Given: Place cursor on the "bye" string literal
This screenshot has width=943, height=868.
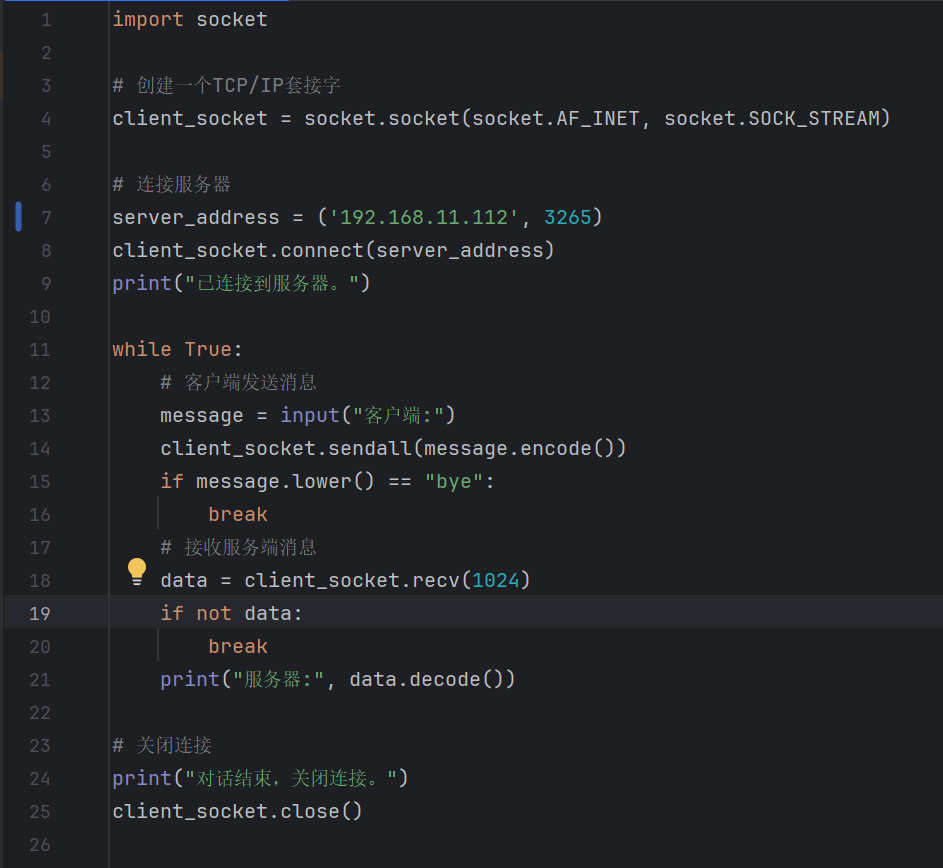Looking at the screenshot, I should (454, 481).
